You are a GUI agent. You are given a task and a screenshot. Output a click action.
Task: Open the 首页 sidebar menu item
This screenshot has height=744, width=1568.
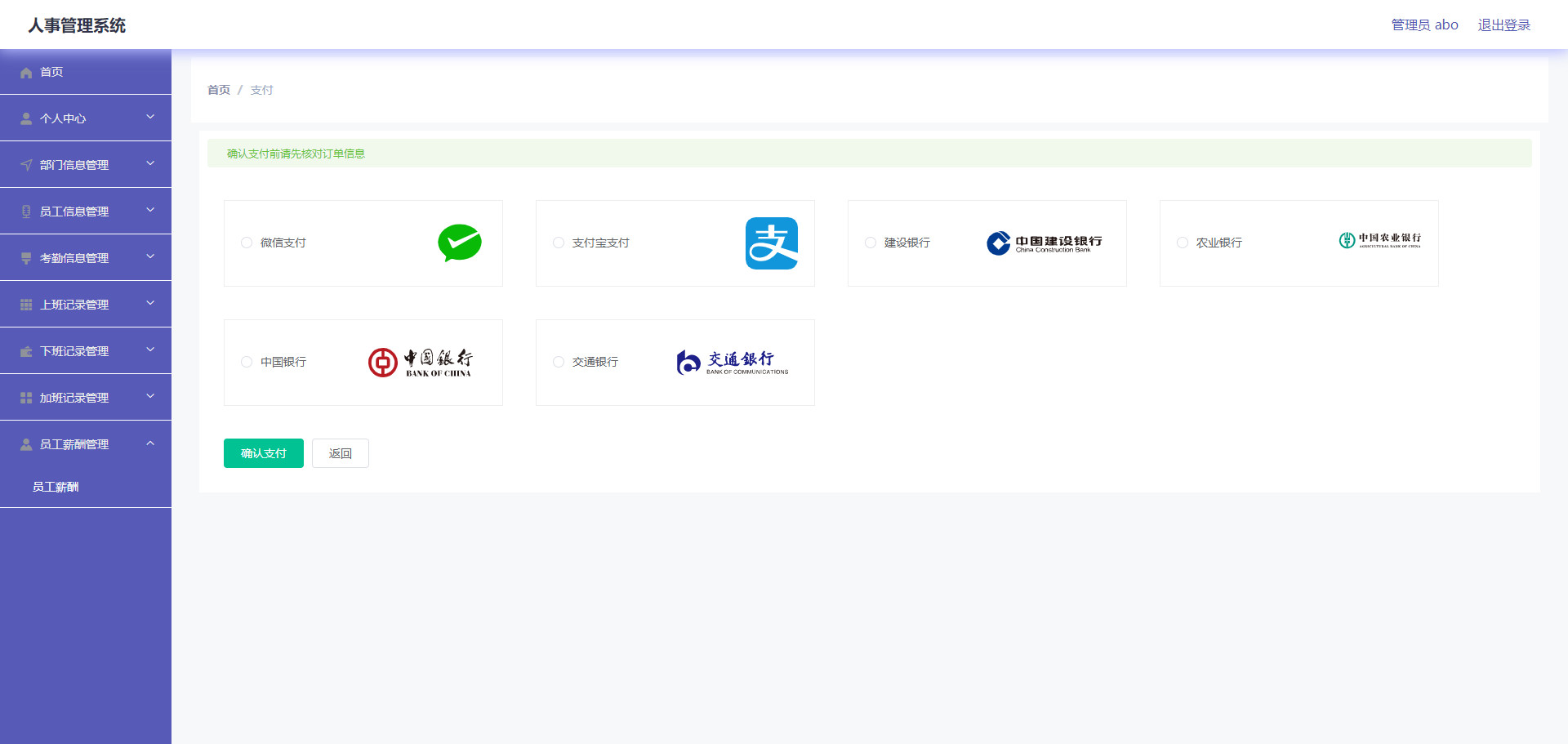[86, 72]
